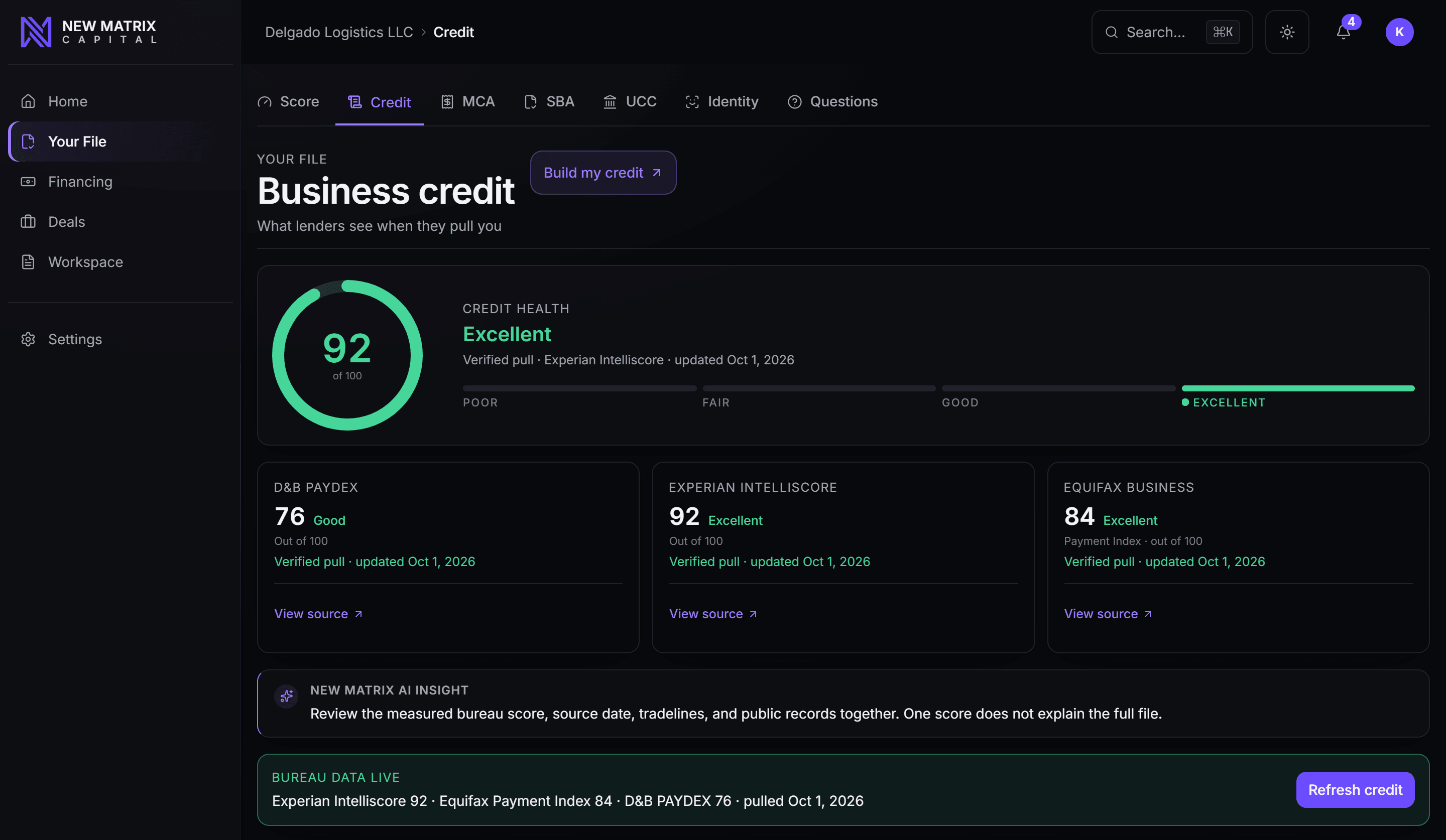Image resolution: width=1446 pixels, height=840 pixels.
Task: Click the D&B PAYDEX score 76
Action: [290, 517]
